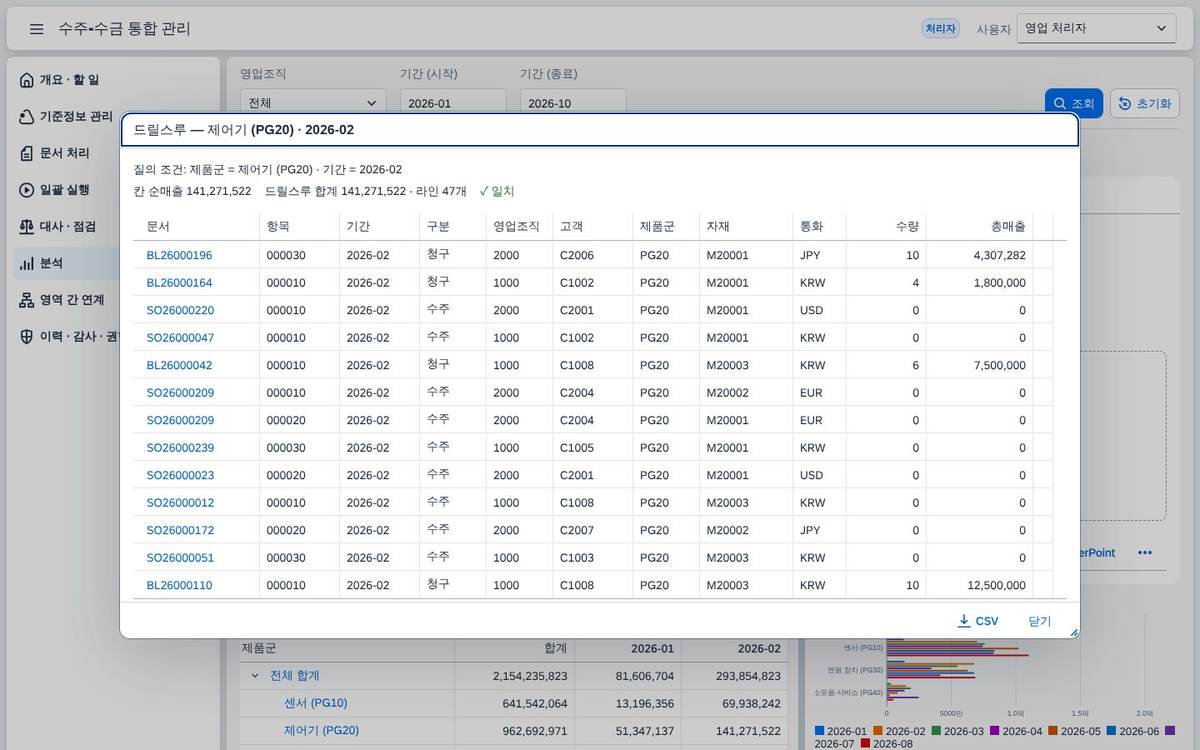This screenshot has height=750, width=1200.
Task: Open document SO26000012
Action: coord(180,503)
